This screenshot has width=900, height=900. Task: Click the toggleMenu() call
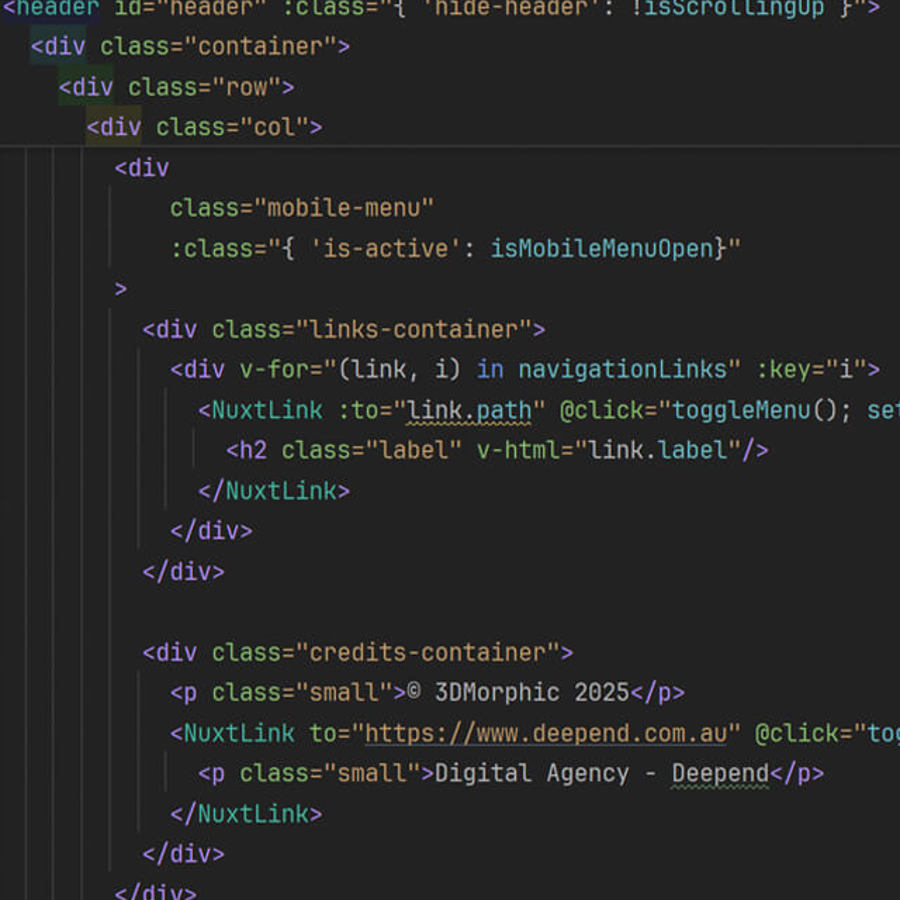tap(755, 410)
